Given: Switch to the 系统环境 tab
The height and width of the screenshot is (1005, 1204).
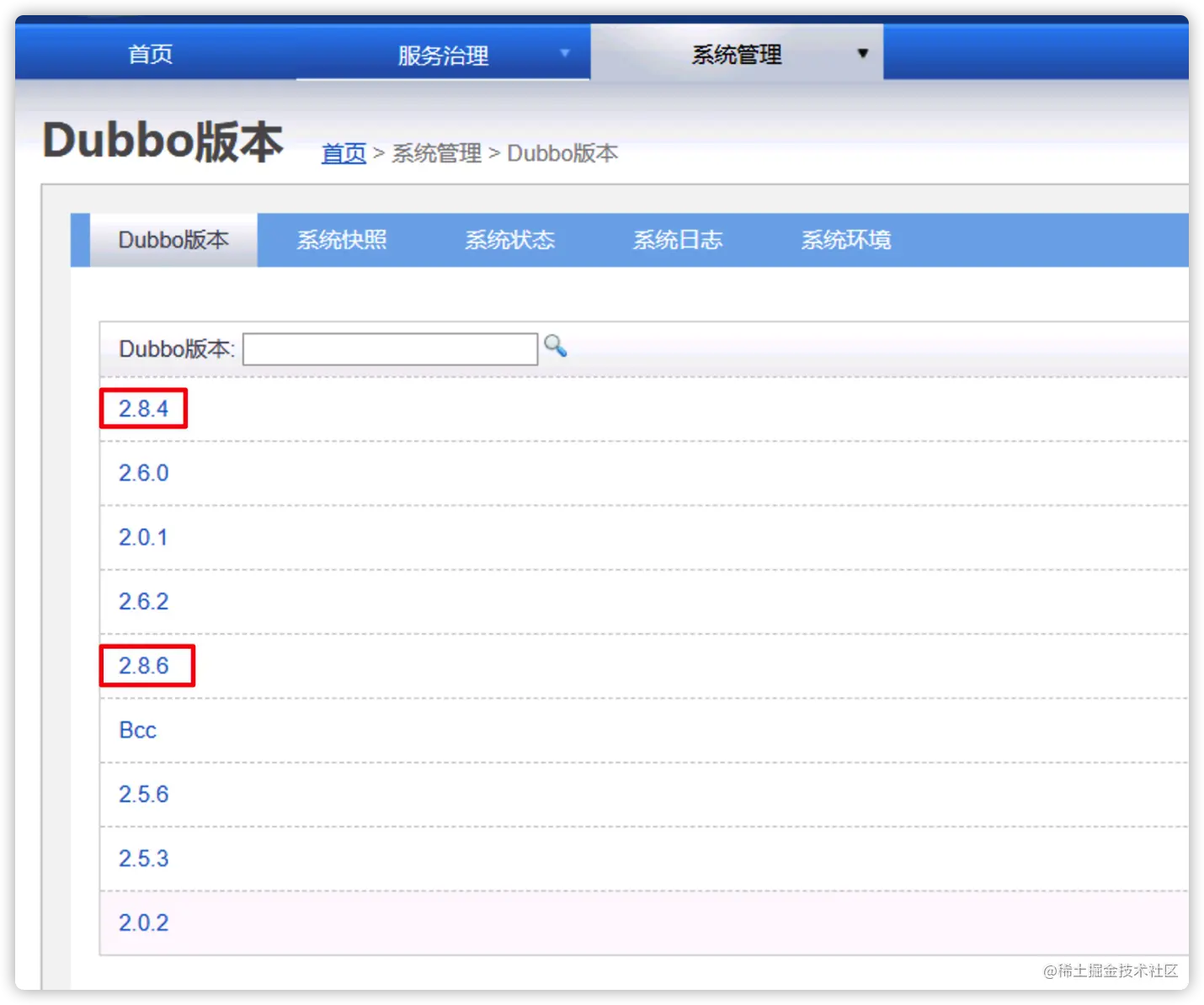Looking at the screenshot, I should [x=846, y=240].
